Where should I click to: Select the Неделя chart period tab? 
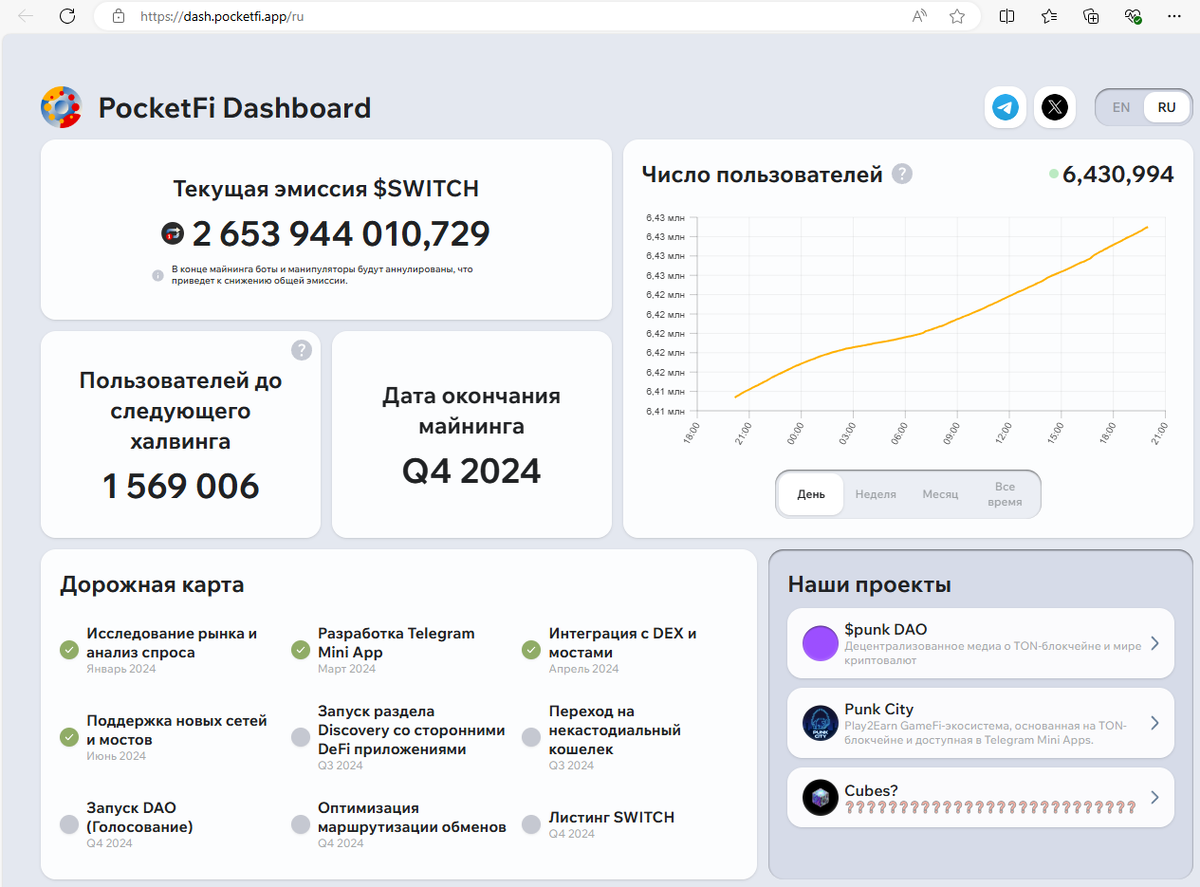point(876,494)
